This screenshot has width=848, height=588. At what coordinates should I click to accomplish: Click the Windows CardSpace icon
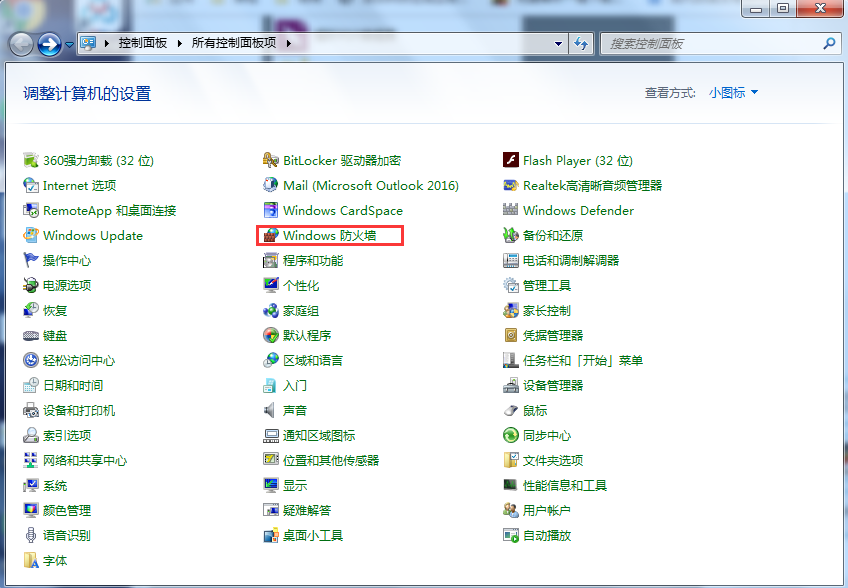270,210
